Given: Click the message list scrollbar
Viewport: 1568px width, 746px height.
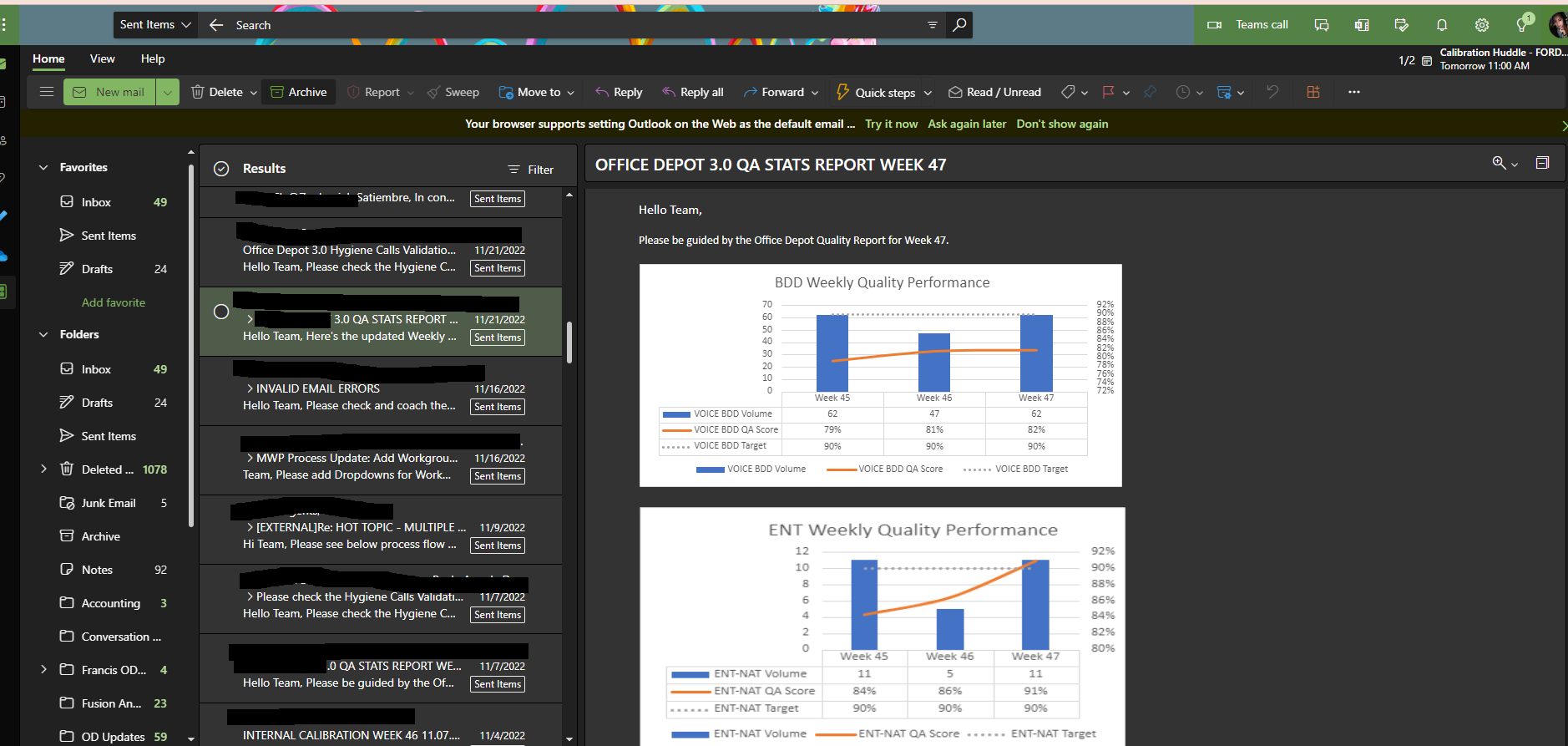Looking at the screenshot, I should (x=569, y=343).
